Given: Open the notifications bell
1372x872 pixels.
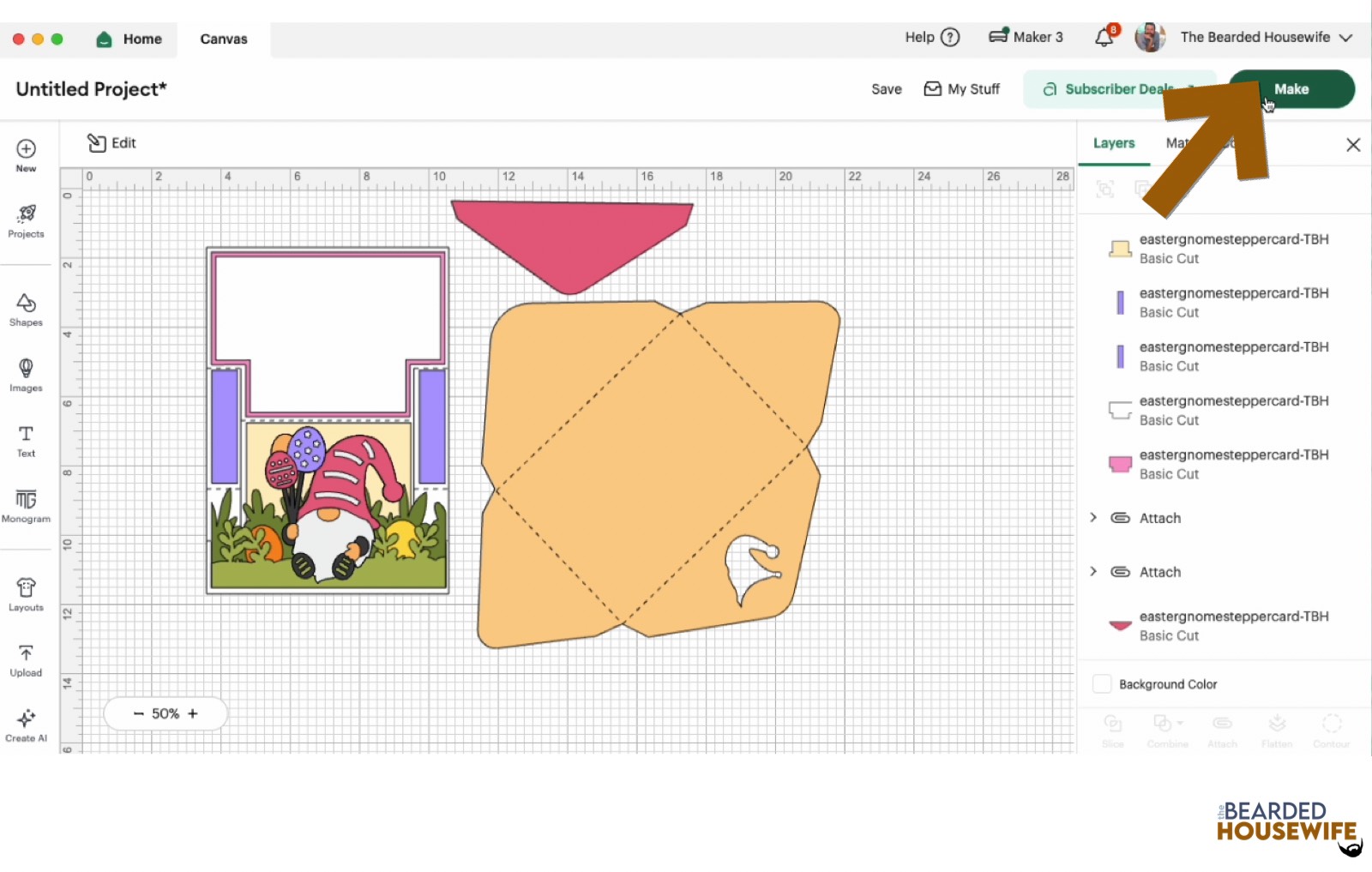Looking at the screenshot, I should (1105, 37).
